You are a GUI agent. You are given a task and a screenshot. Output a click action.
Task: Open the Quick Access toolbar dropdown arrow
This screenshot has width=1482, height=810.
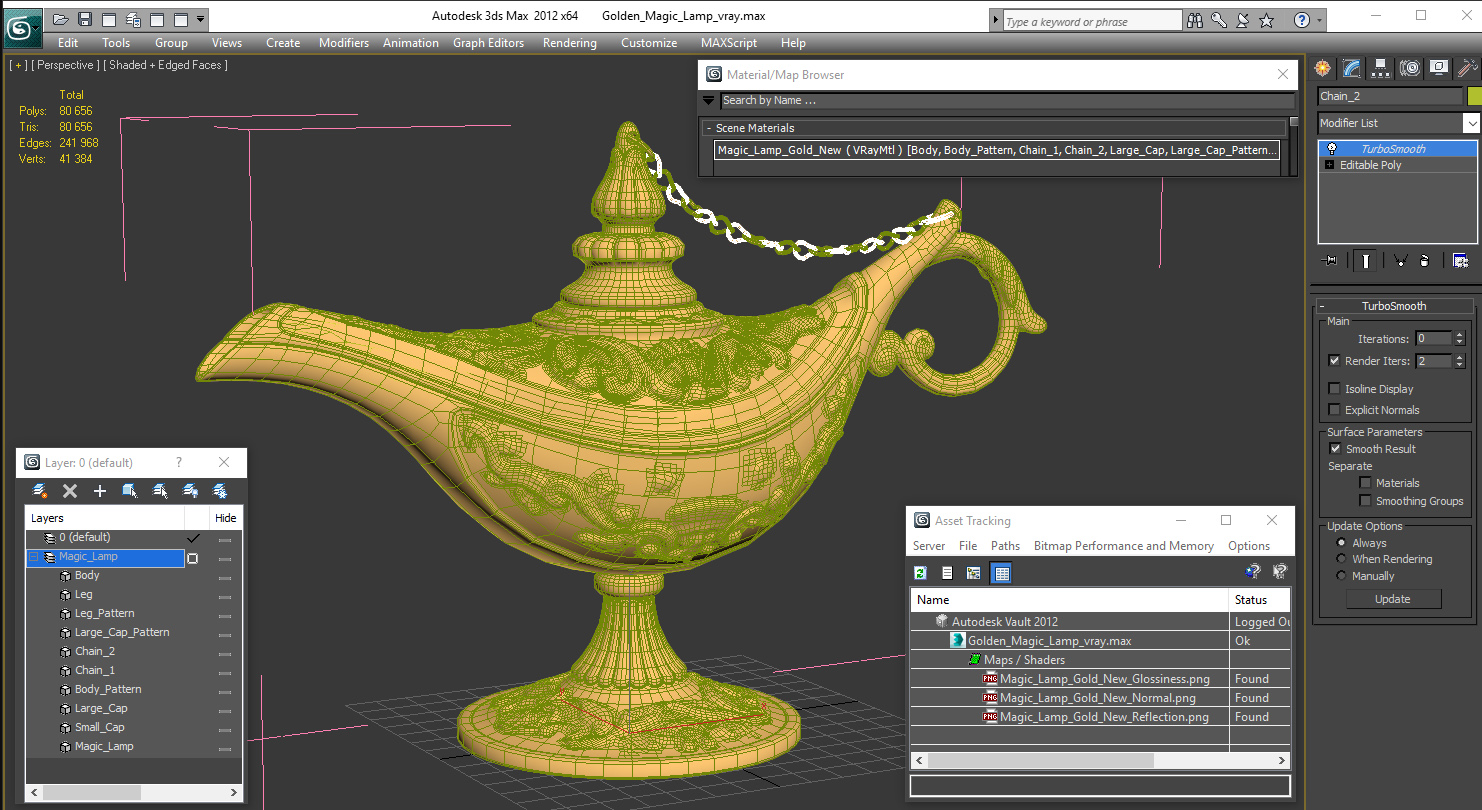click(x=202, y=19)
